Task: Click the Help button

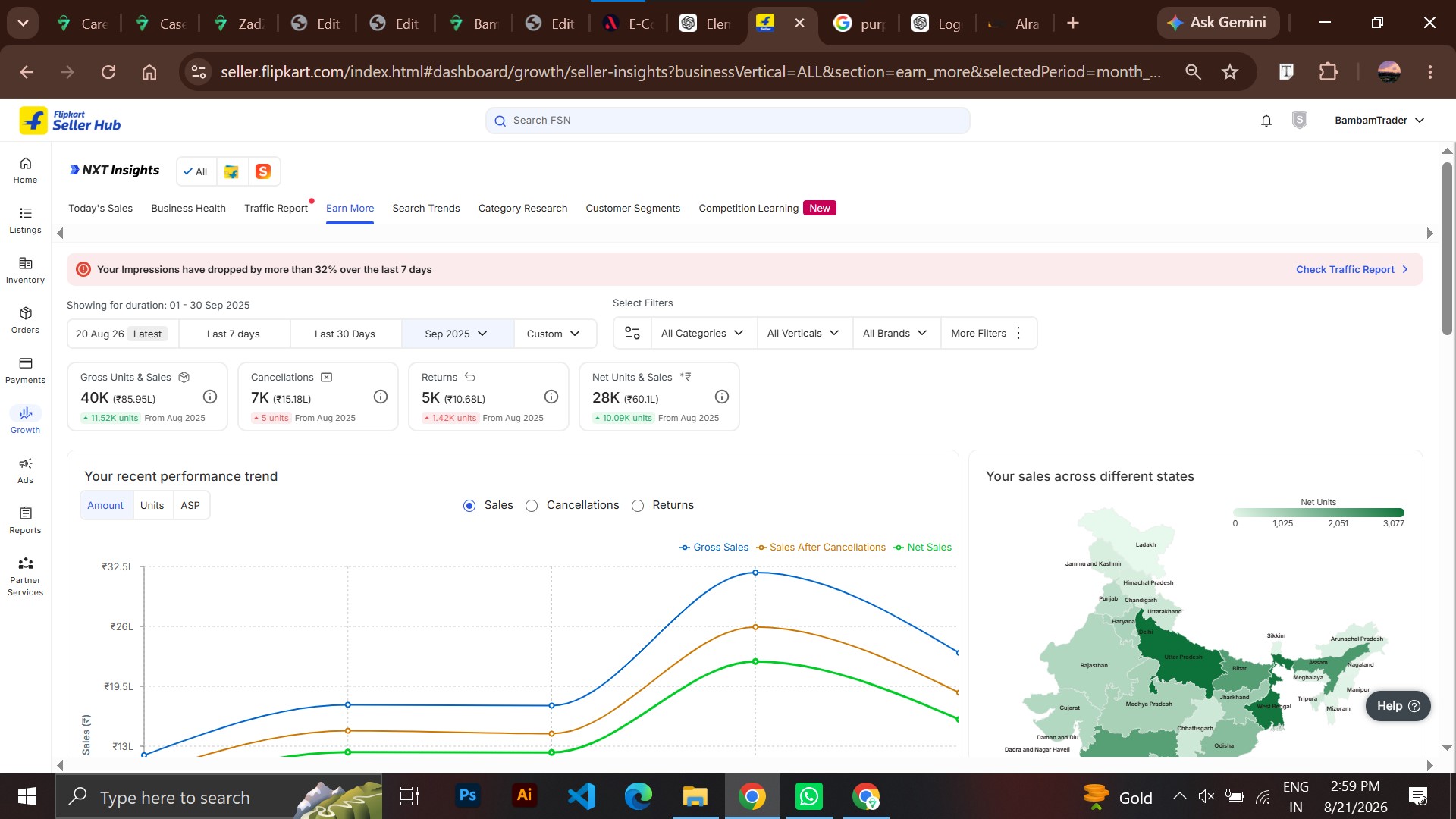Action: click(1398, 706)
